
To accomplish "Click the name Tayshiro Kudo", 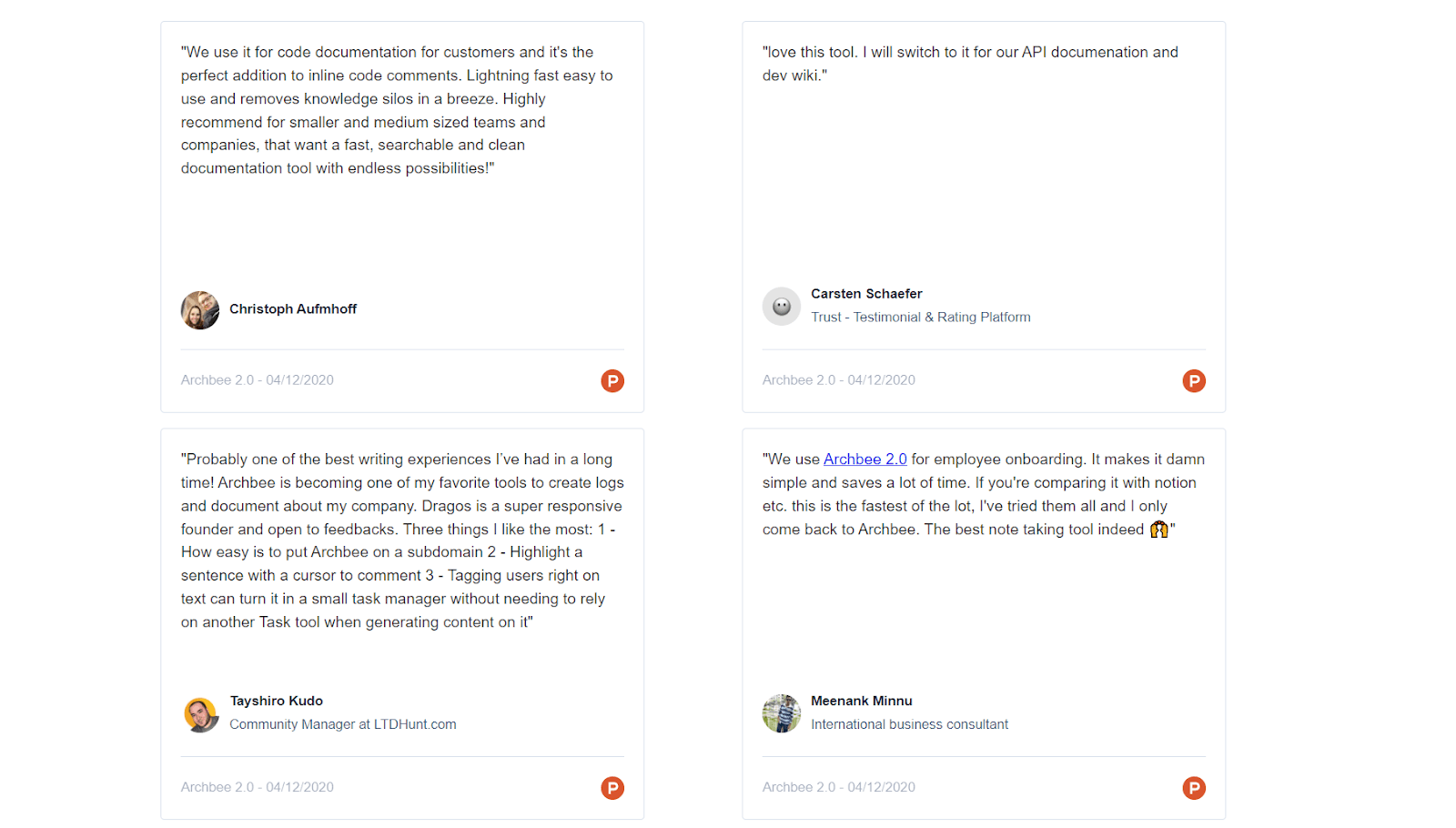I will [277, 701].
